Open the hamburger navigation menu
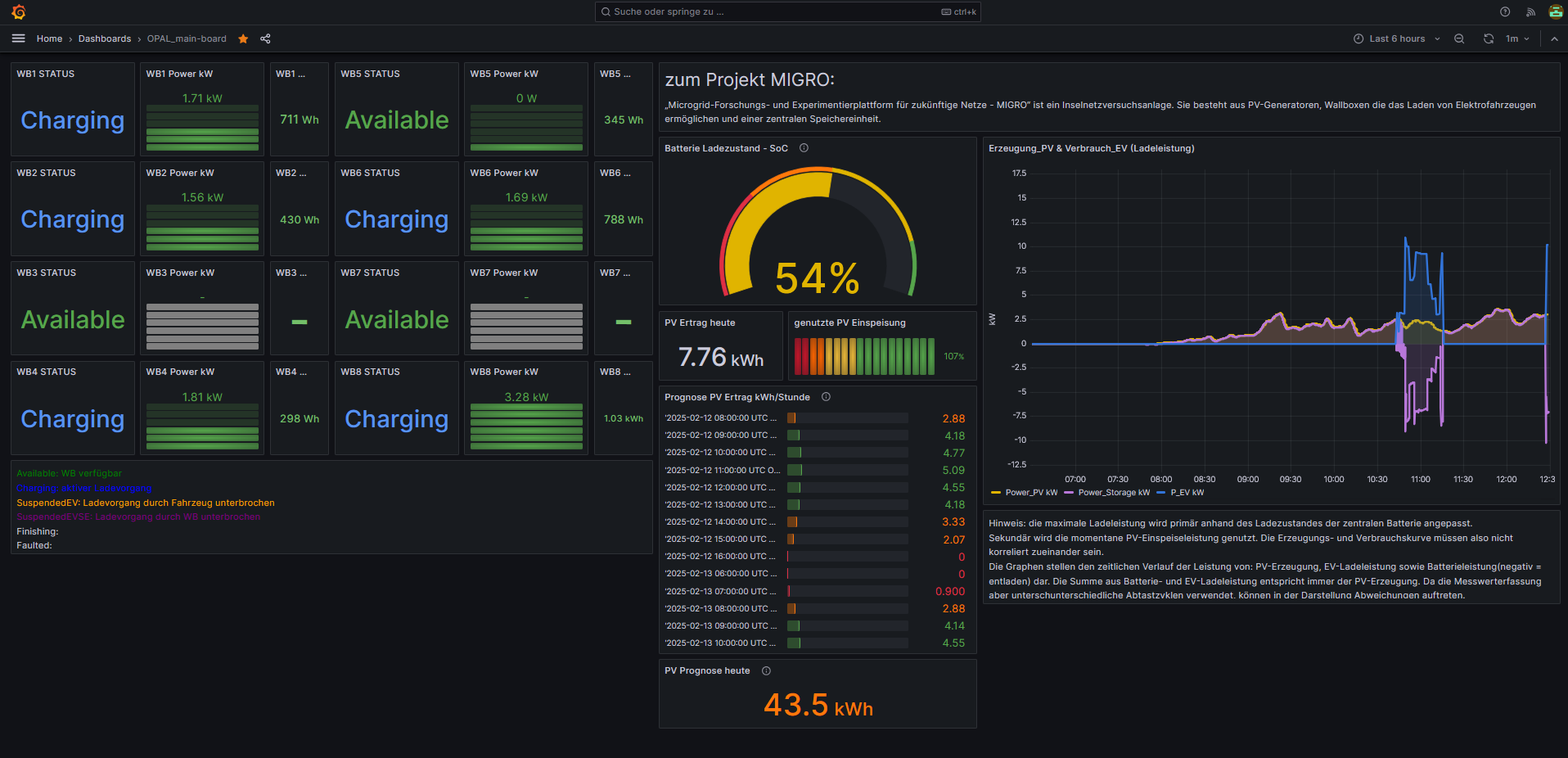Screen dimensions: 1568x758 (19, 38)
